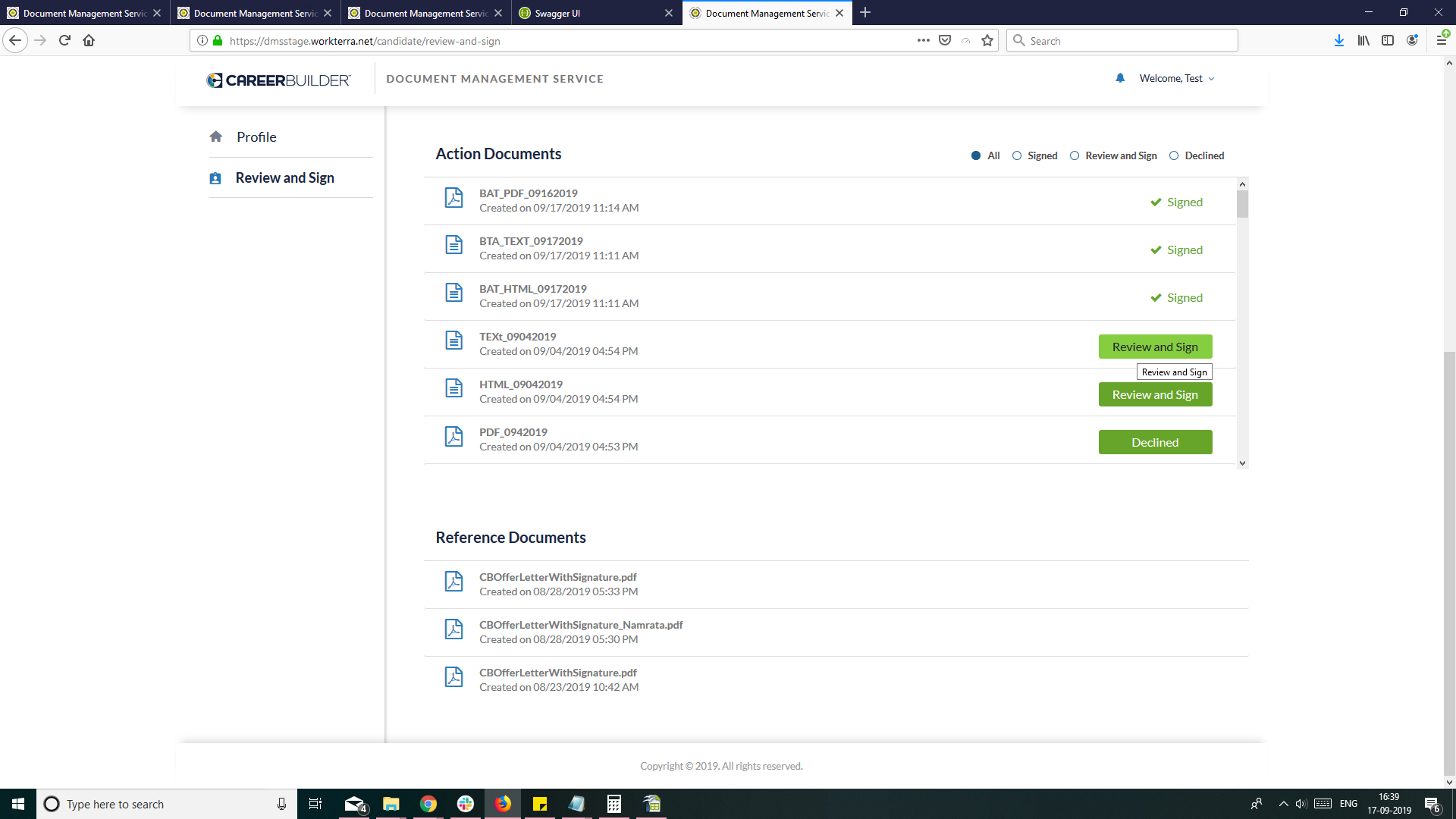This screenshot has width=1456, height=819.
Task: Expand the Welcome, Test user dropdown
Action: 1177,78
